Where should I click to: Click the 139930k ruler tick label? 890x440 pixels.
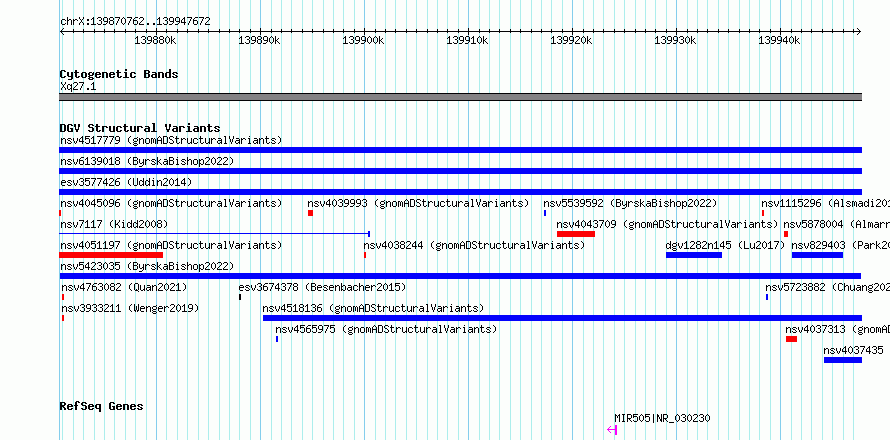pyautogui.click(x=676, y=41)
